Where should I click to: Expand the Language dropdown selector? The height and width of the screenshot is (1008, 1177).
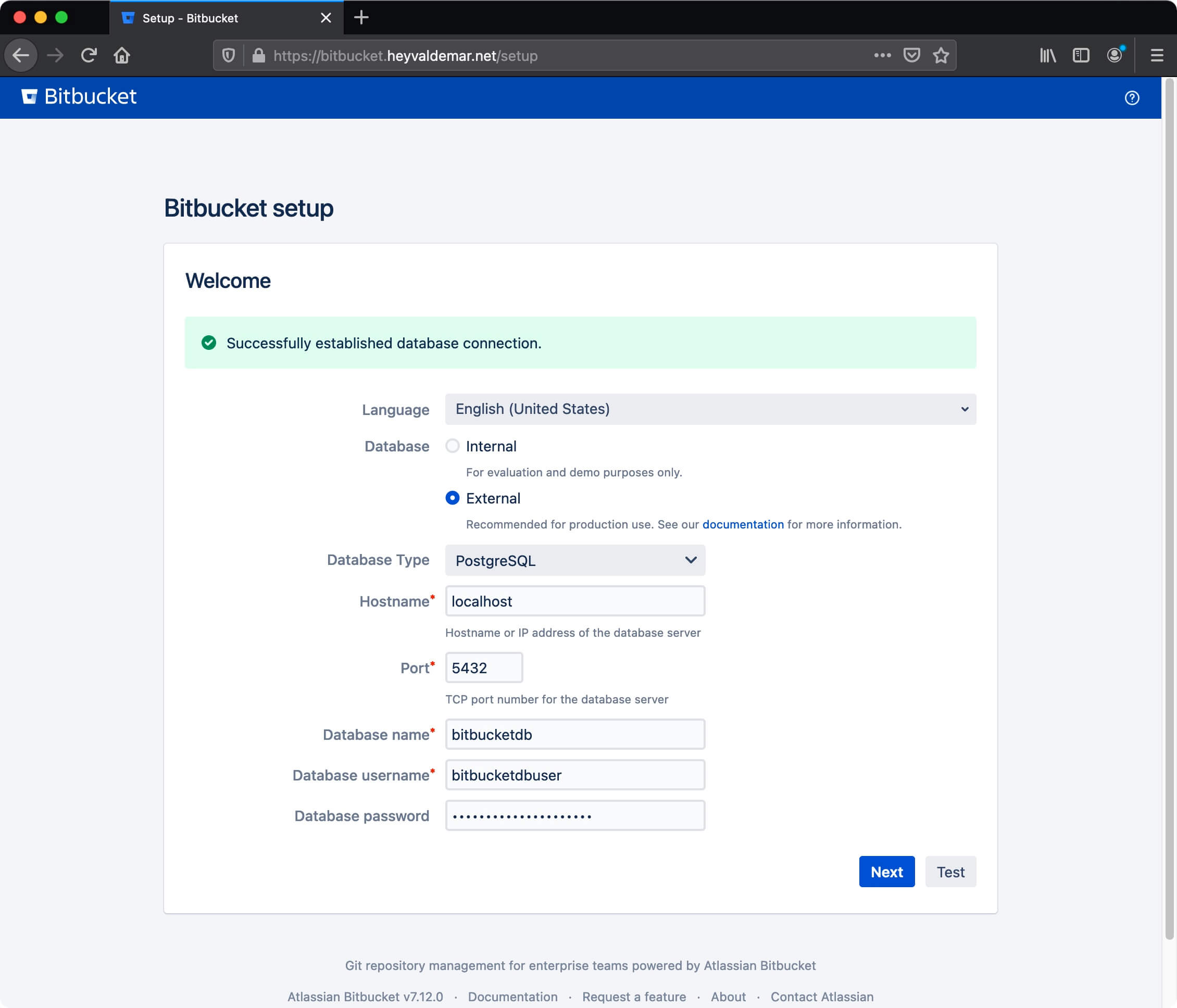(x=710, y=408)
